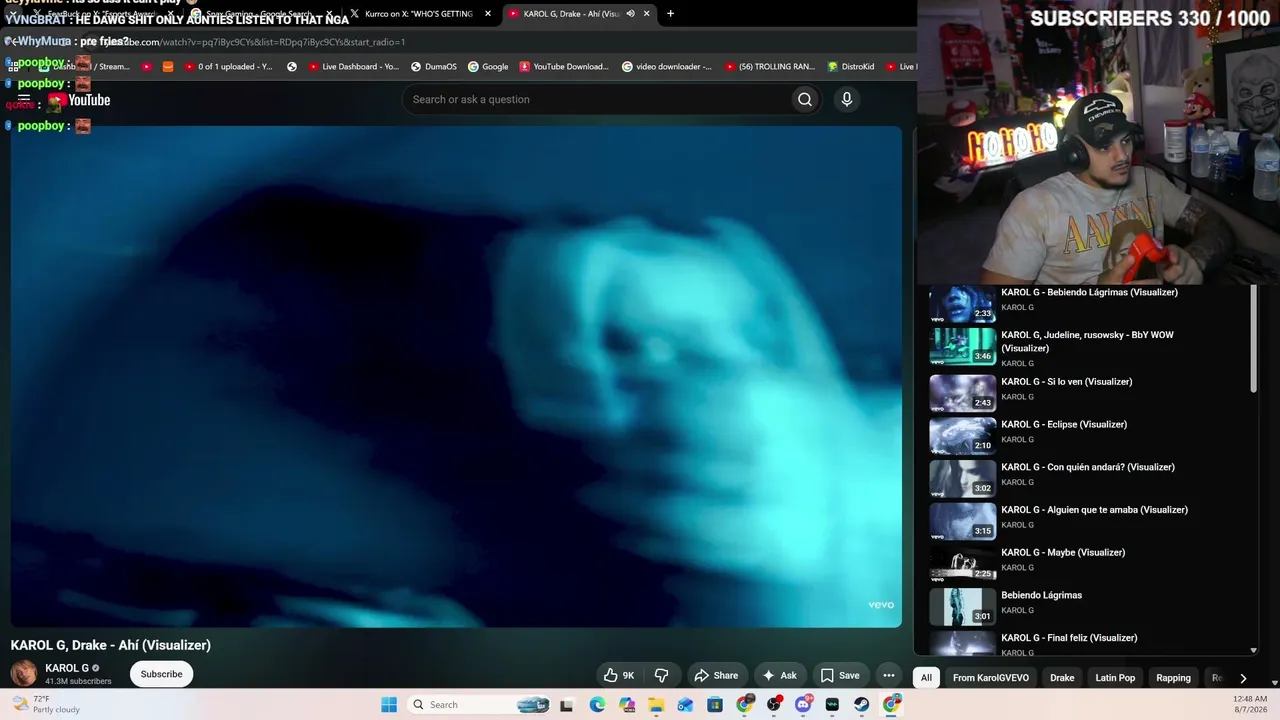Open Microsoft Edge from the taskbar
The width and height of the screenshot is (1280, 720).
(x=597, y=705)
